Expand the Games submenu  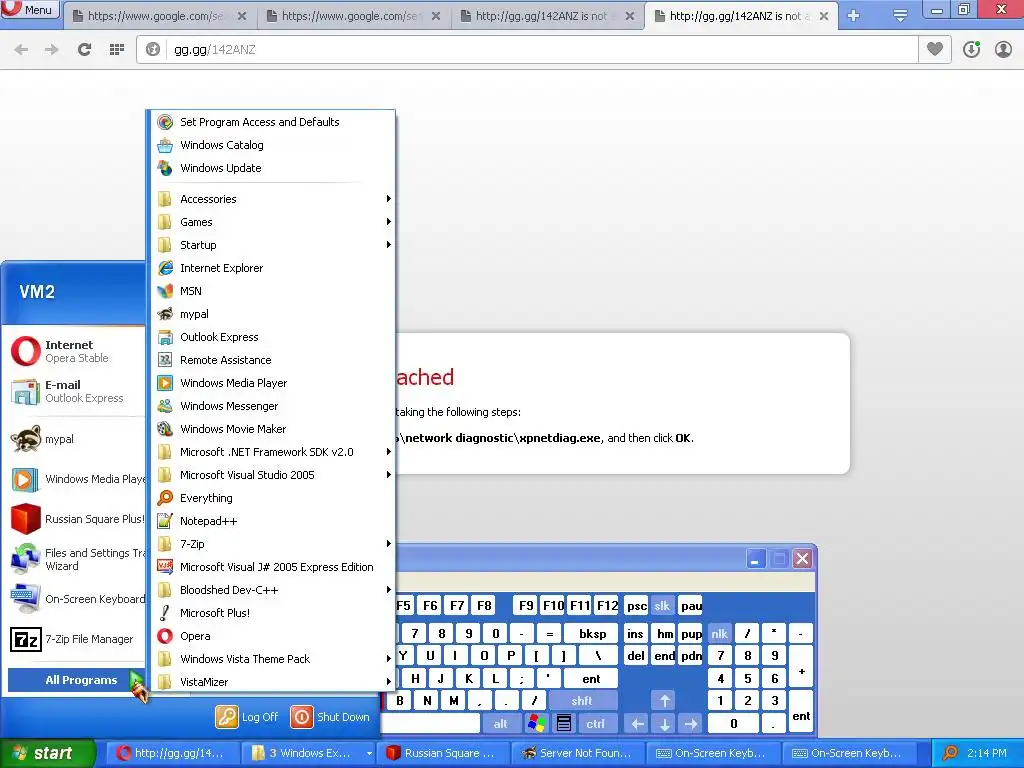(x=271, y=222)
